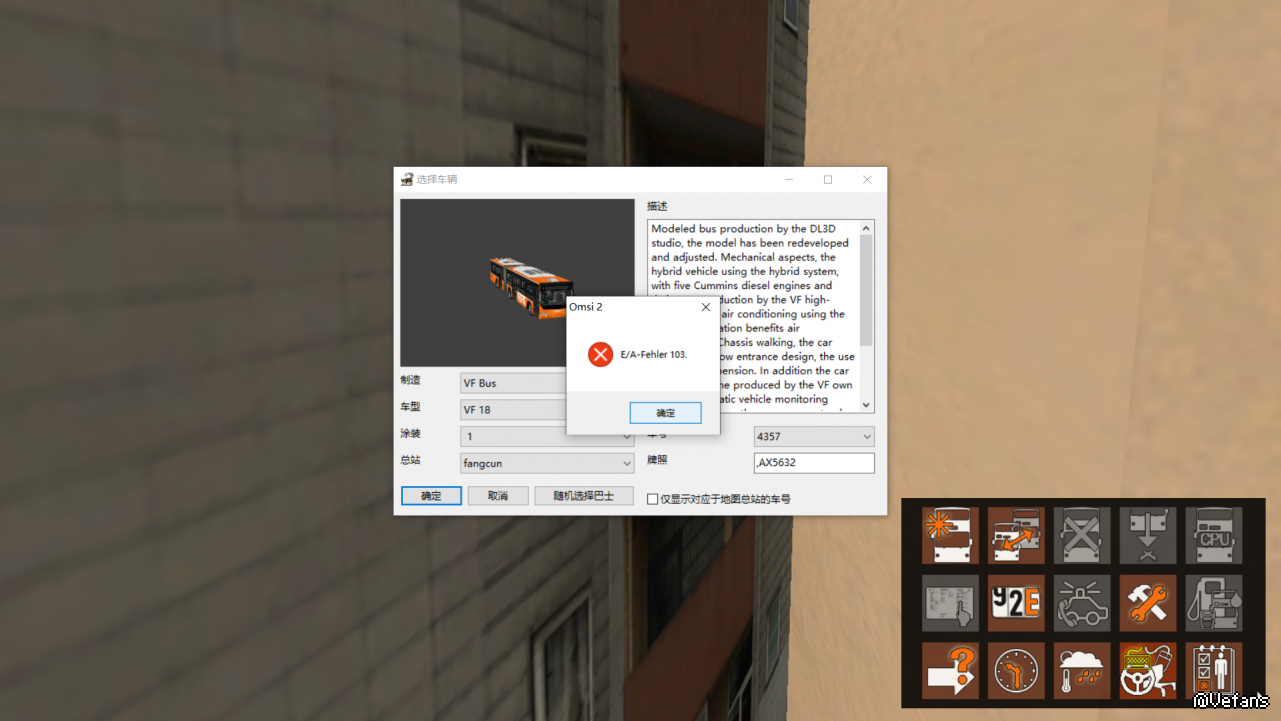The width and height of the screenshot is (1281, 721).
Task: Click the switch between buses icon
Action: [1016, 535]
